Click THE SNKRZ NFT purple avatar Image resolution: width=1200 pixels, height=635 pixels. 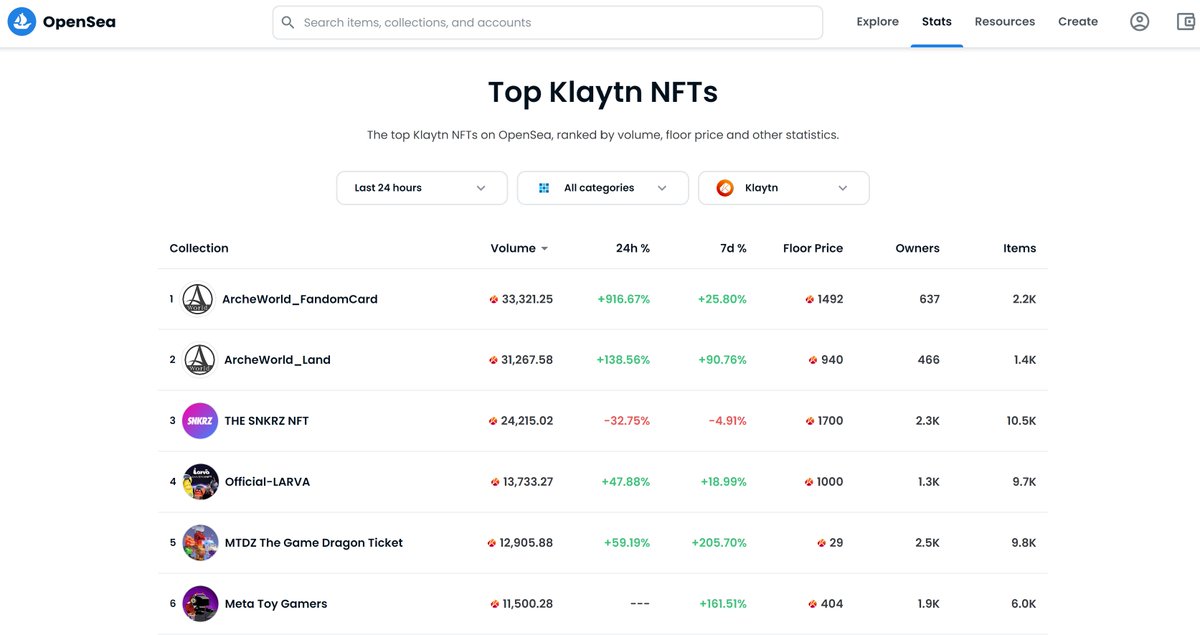(199, 420)
